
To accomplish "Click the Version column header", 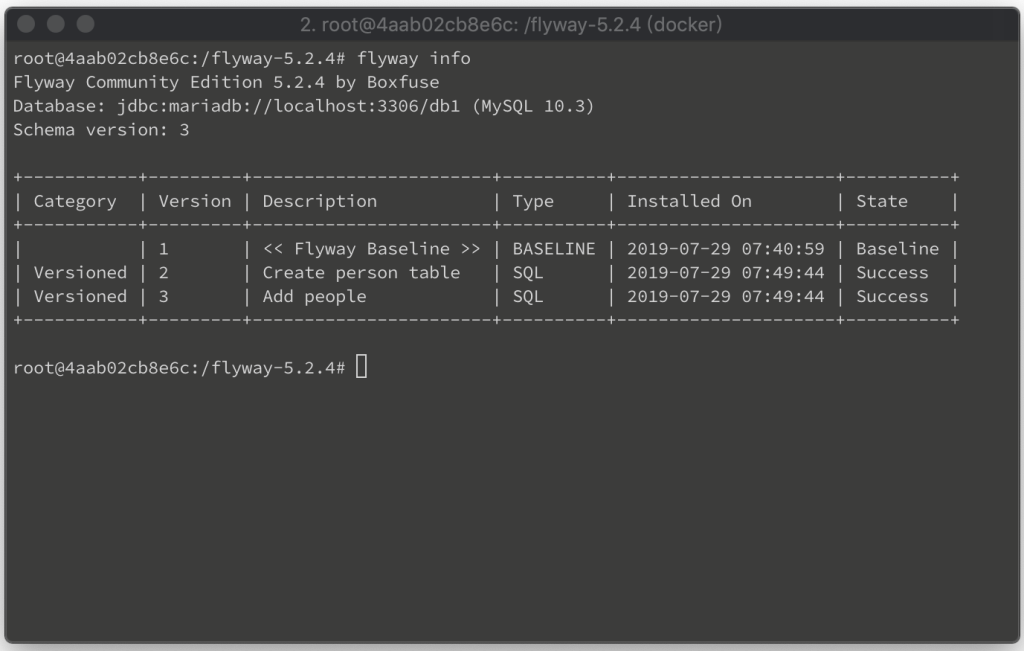I will coord(195,201).
